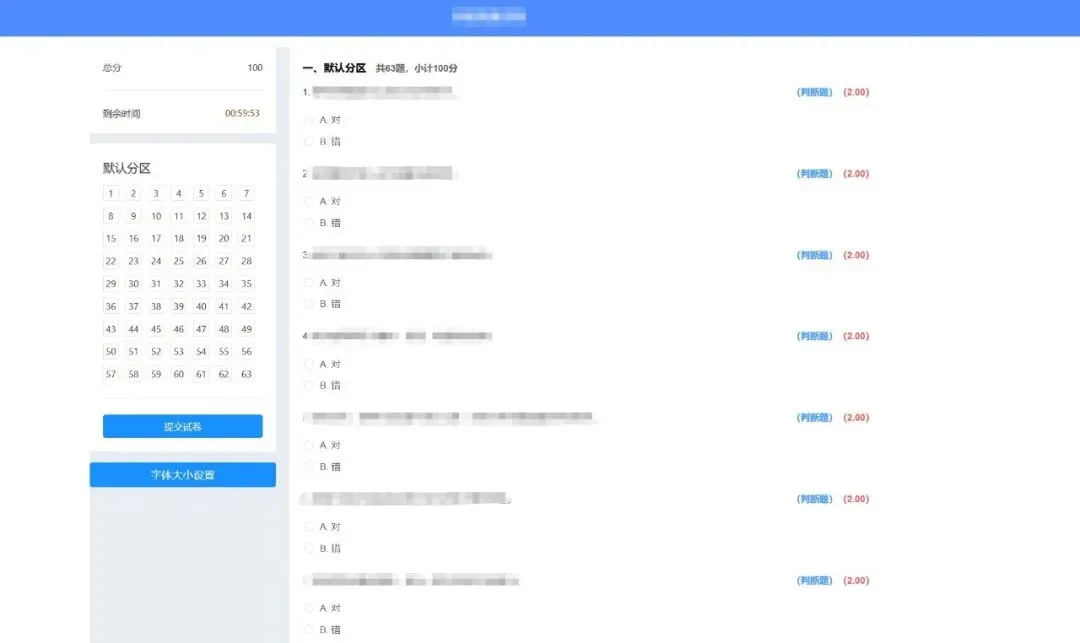The width and height of the screenshot is (1080, 643).
Task: Select question number 42
Action: [x=247, y=306]
